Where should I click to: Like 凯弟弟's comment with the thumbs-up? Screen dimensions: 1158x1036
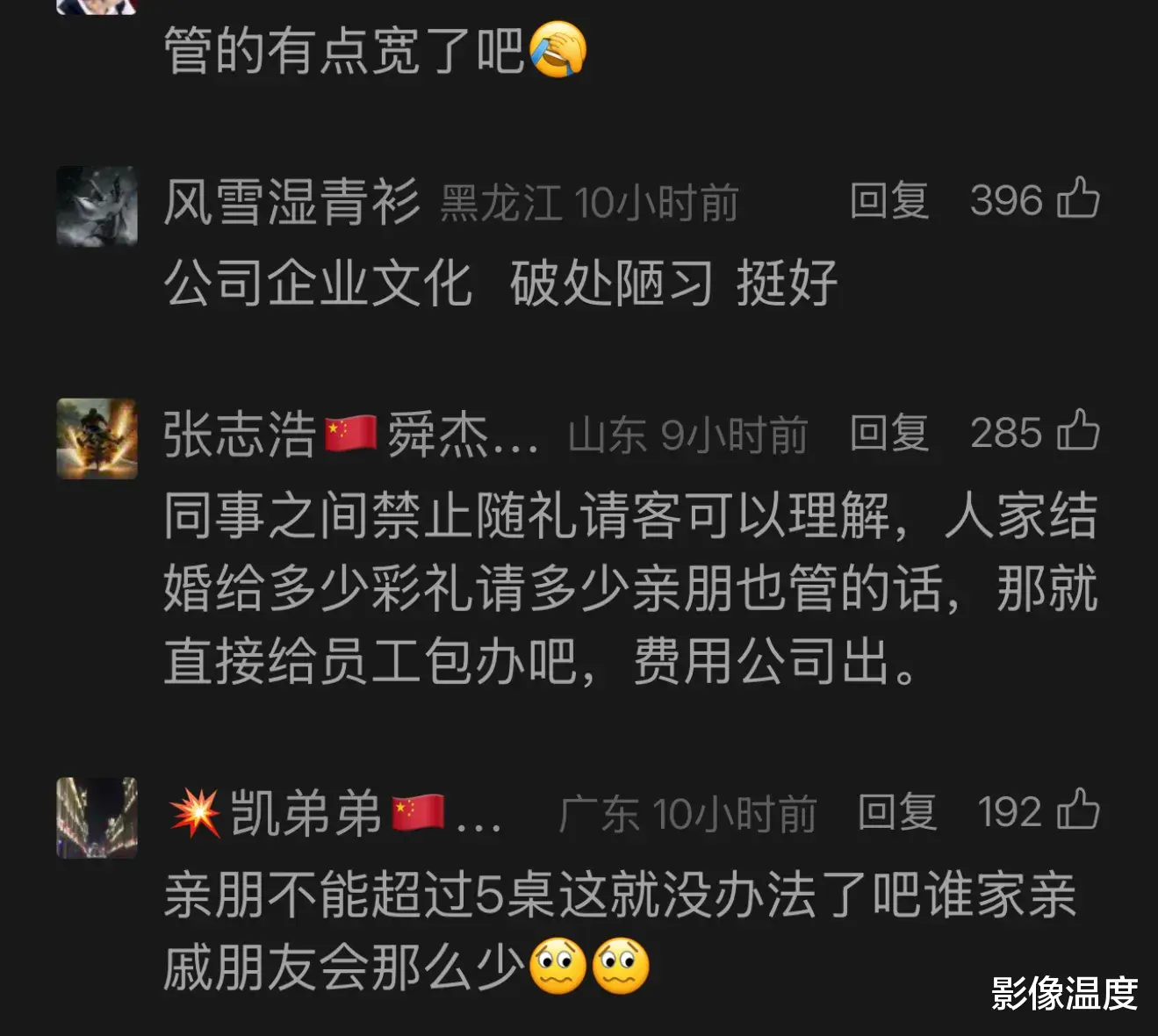coord(1078,809)
